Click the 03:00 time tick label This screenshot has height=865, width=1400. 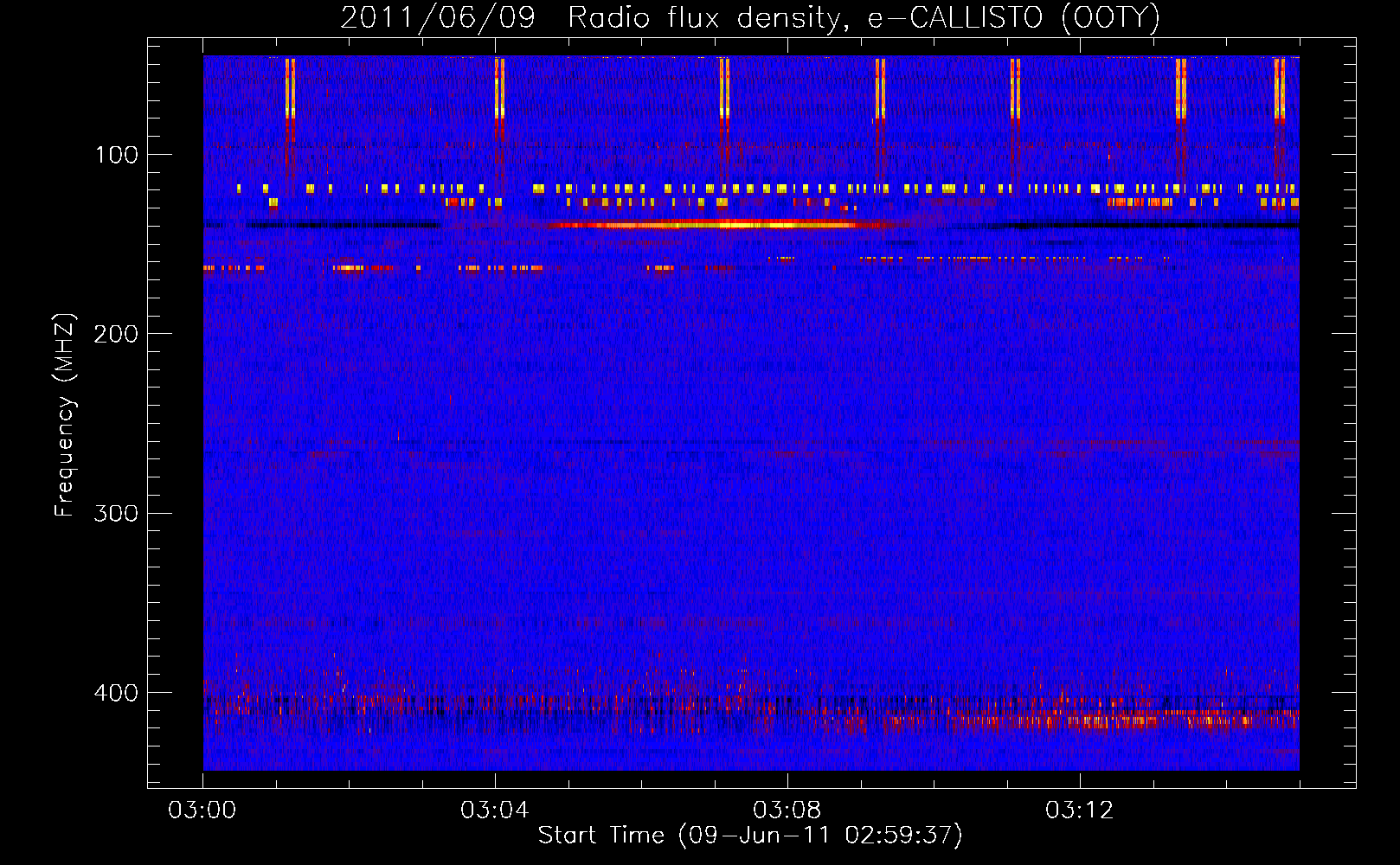(x=202, y=810)
